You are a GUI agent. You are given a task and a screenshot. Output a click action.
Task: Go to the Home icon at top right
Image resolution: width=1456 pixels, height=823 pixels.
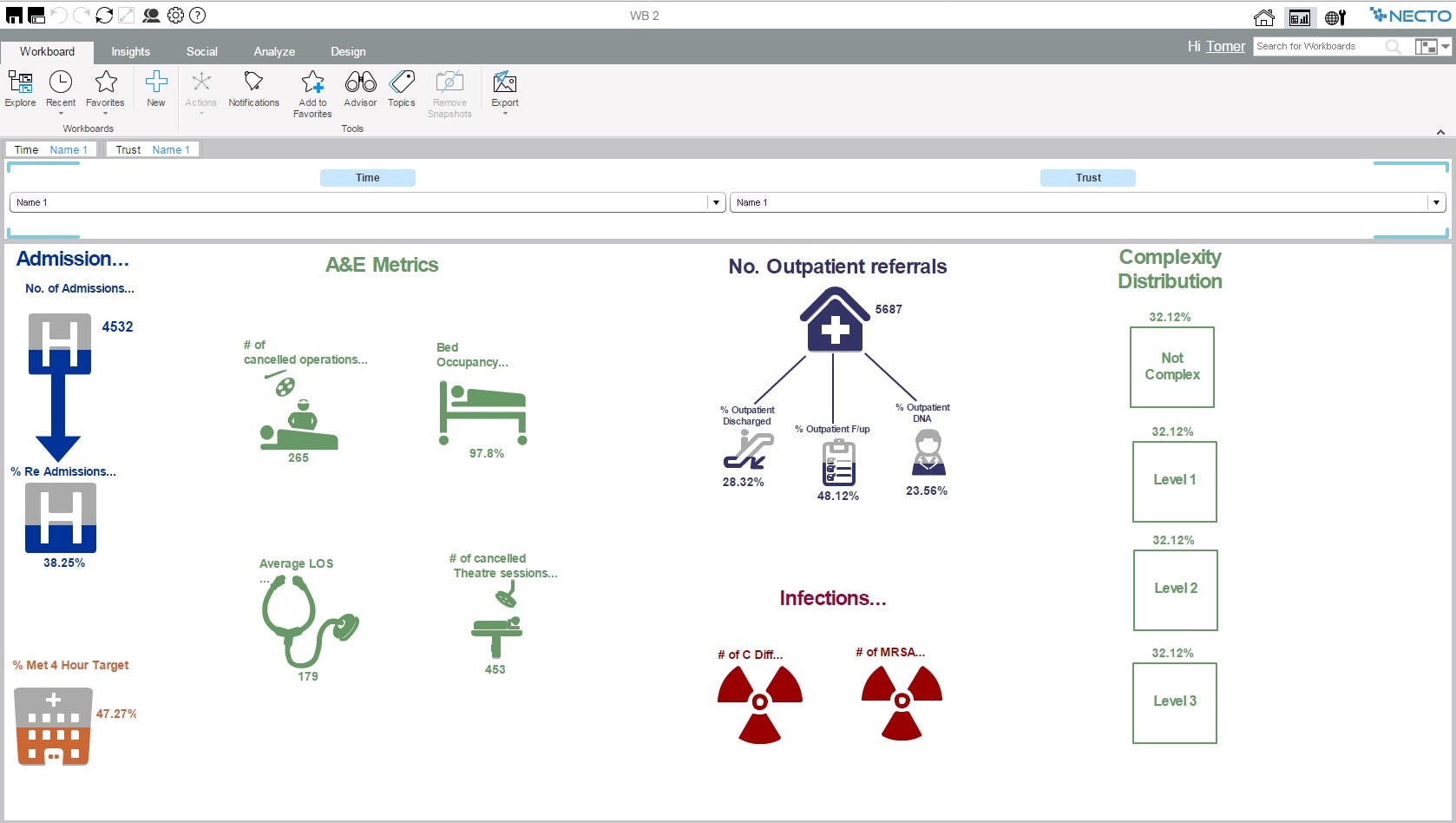pos(1264,16)
